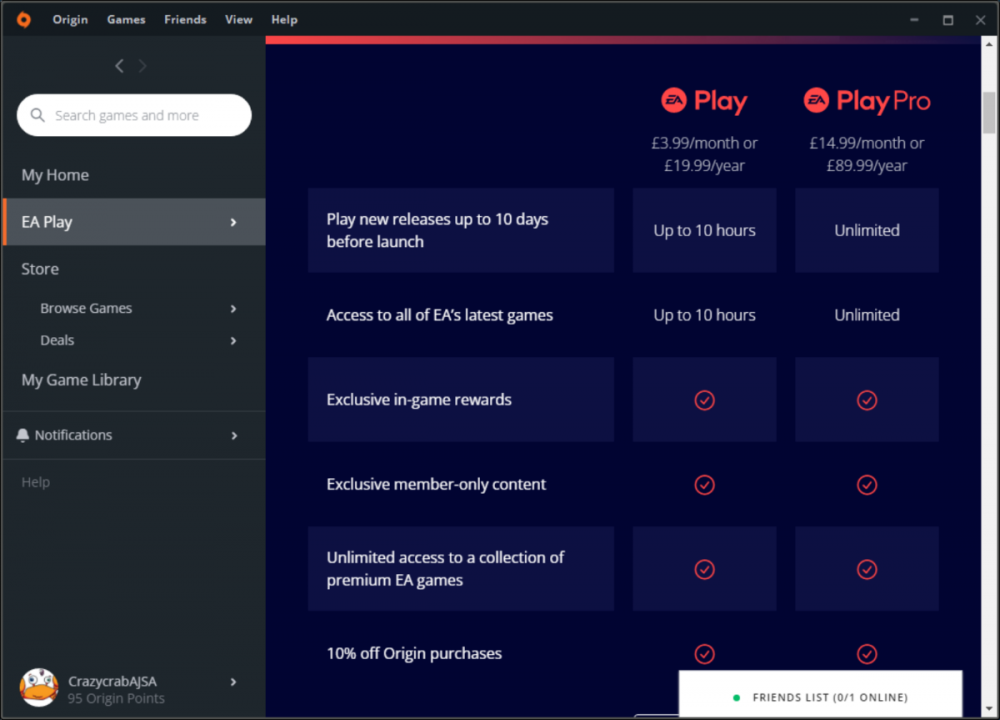The height and width of the screenshot is (720, 1000).
Task: Click the EA Play price £3.99/month text
Action: pos(704,143)
